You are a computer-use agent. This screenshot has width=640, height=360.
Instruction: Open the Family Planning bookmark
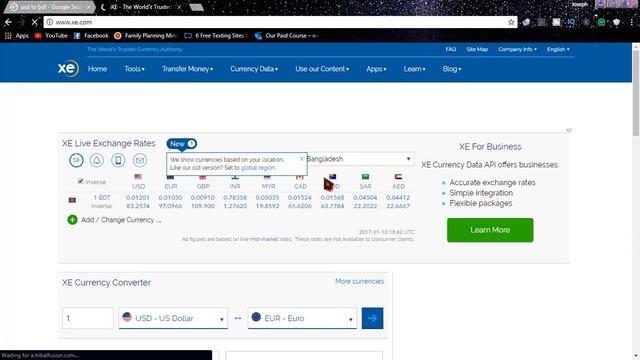pyautogui.click(x=146, y=36)
